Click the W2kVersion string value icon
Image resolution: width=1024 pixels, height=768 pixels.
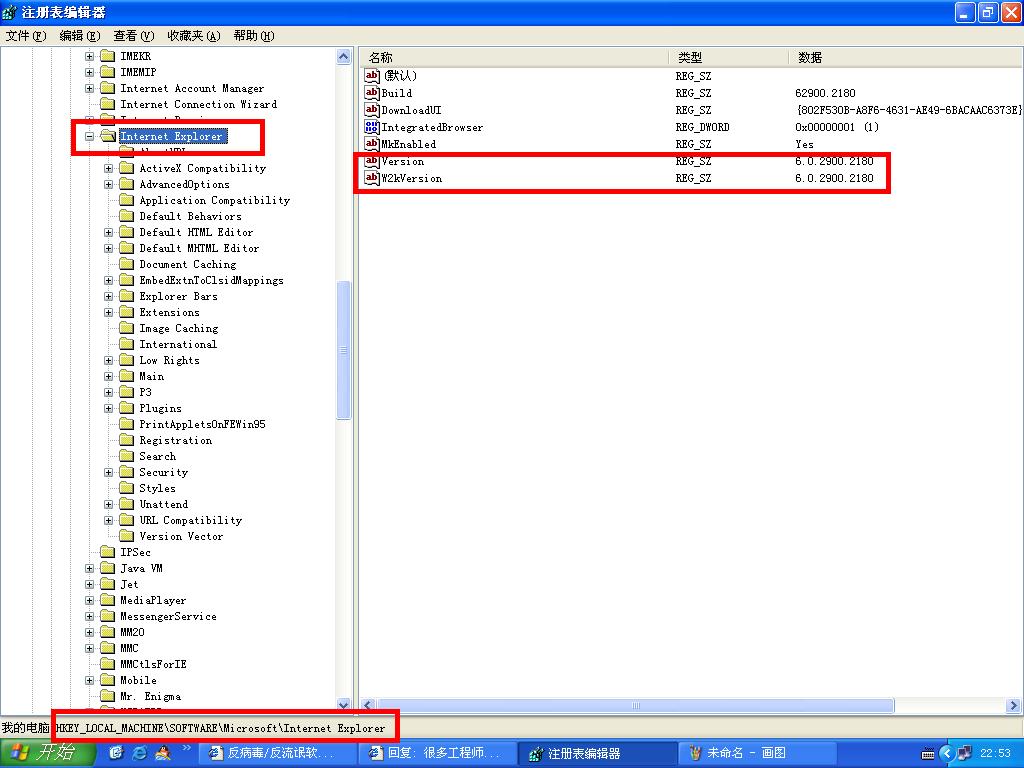372,178
